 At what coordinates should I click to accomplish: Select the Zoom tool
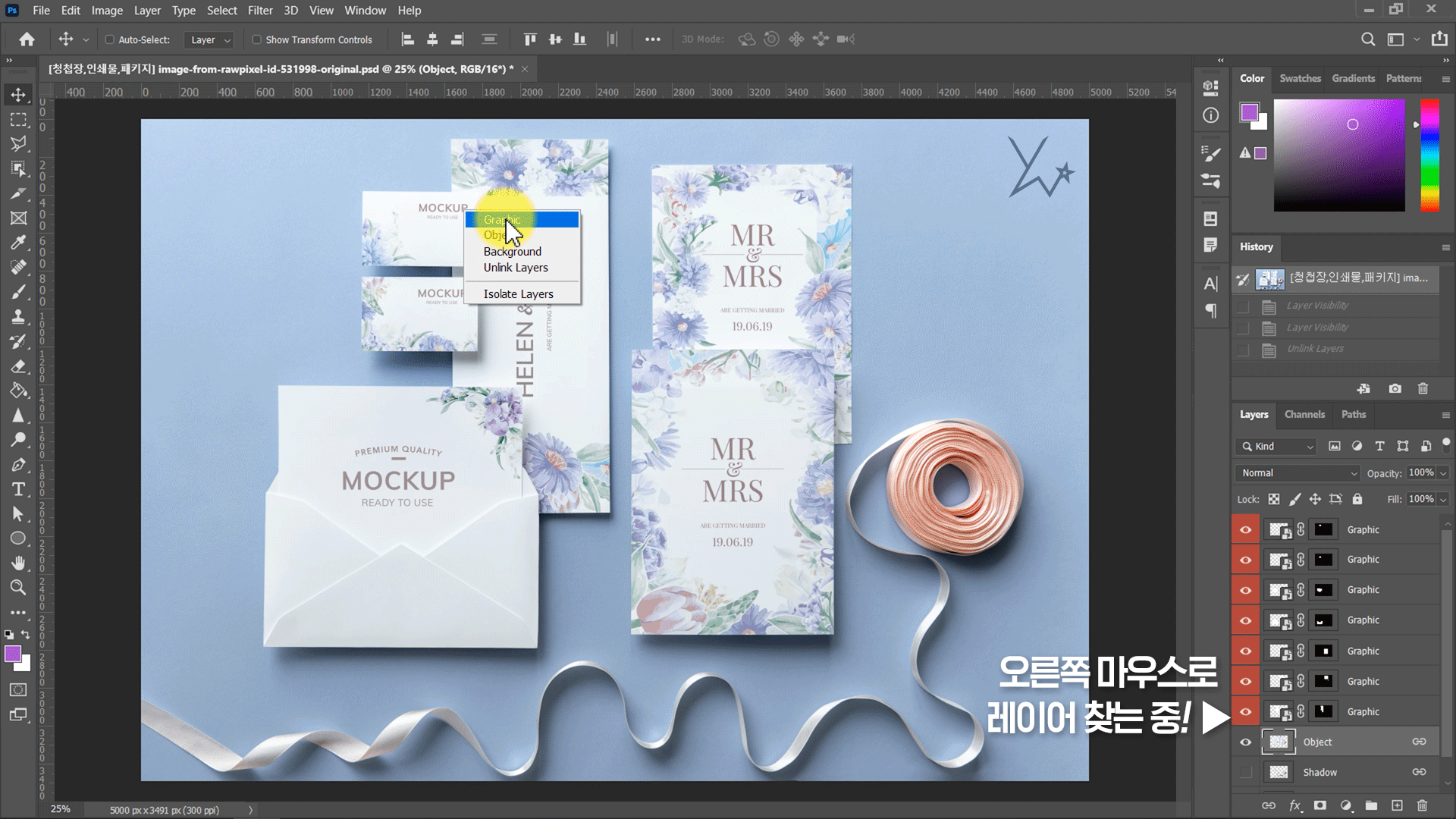tap(18, 587)
